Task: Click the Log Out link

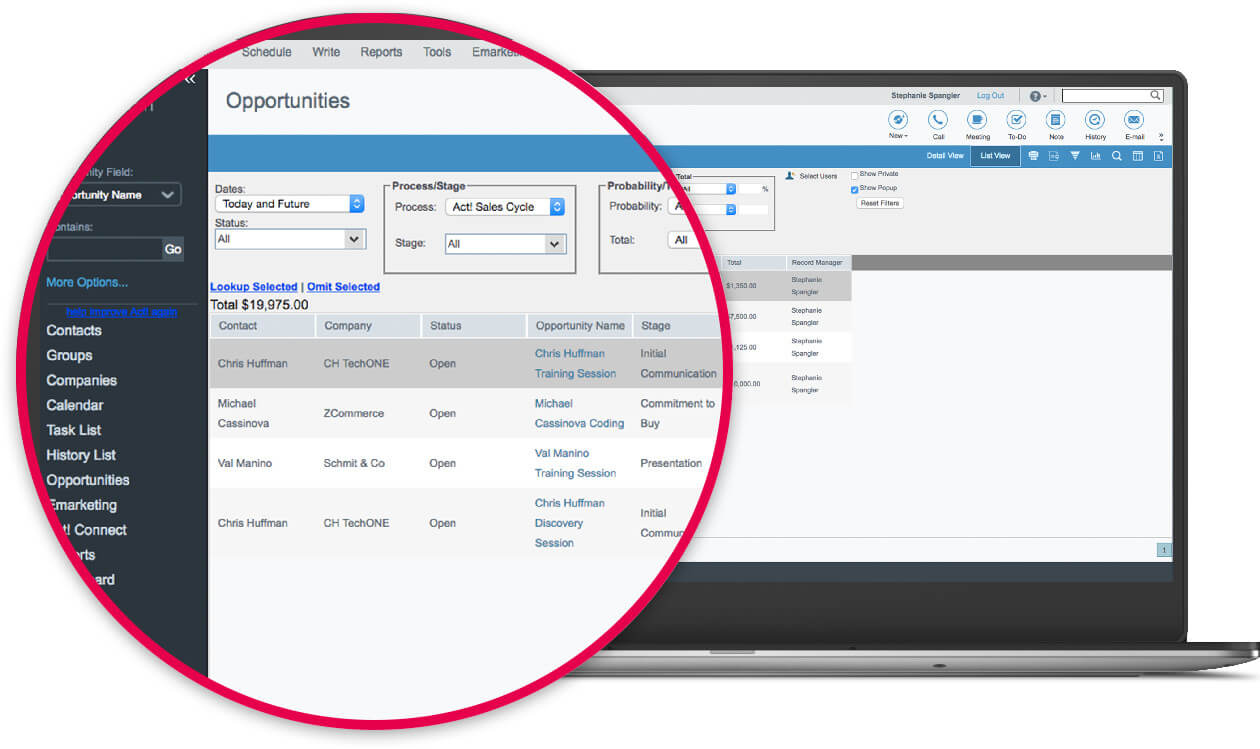Action: click(991, 96)
